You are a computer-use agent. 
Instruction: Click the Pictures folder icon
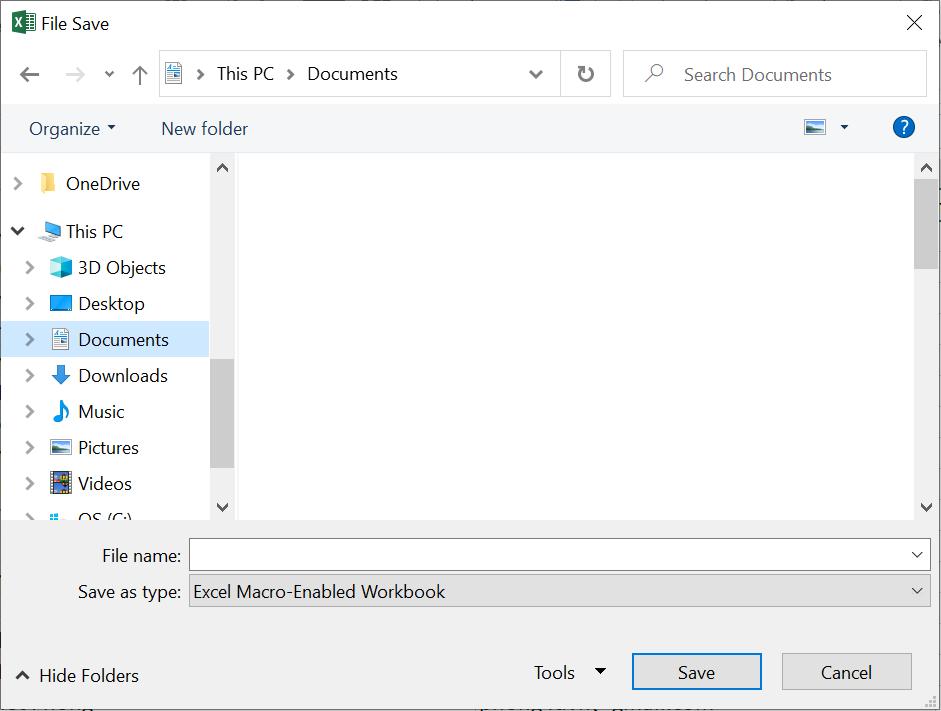click(x=61, y=447)
